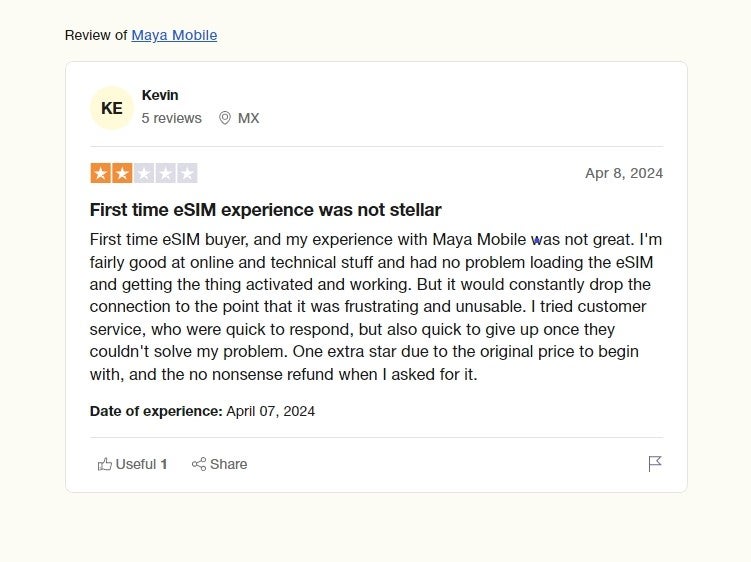Click the Share button text
Viewport: 751px width, 562px height.
pos(228,464)
